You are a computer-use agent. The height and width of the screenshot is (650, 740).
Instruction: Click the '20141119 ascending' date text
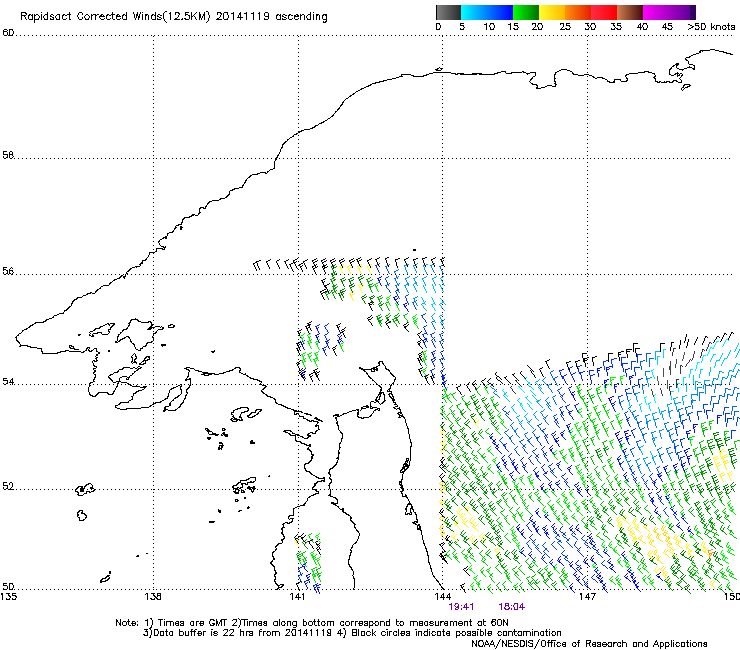tap(271, 17)
